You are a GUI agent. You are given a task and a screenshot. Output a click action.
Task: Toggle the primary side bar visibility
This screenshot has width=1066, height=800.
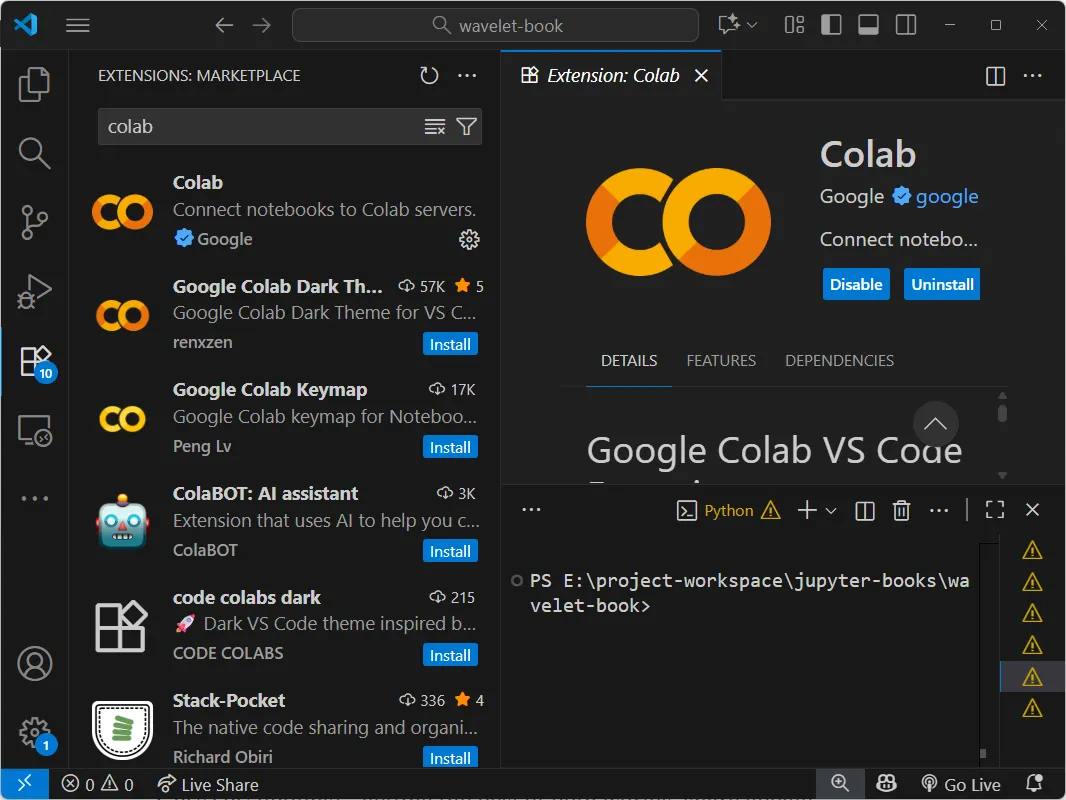tap(831, 25)
